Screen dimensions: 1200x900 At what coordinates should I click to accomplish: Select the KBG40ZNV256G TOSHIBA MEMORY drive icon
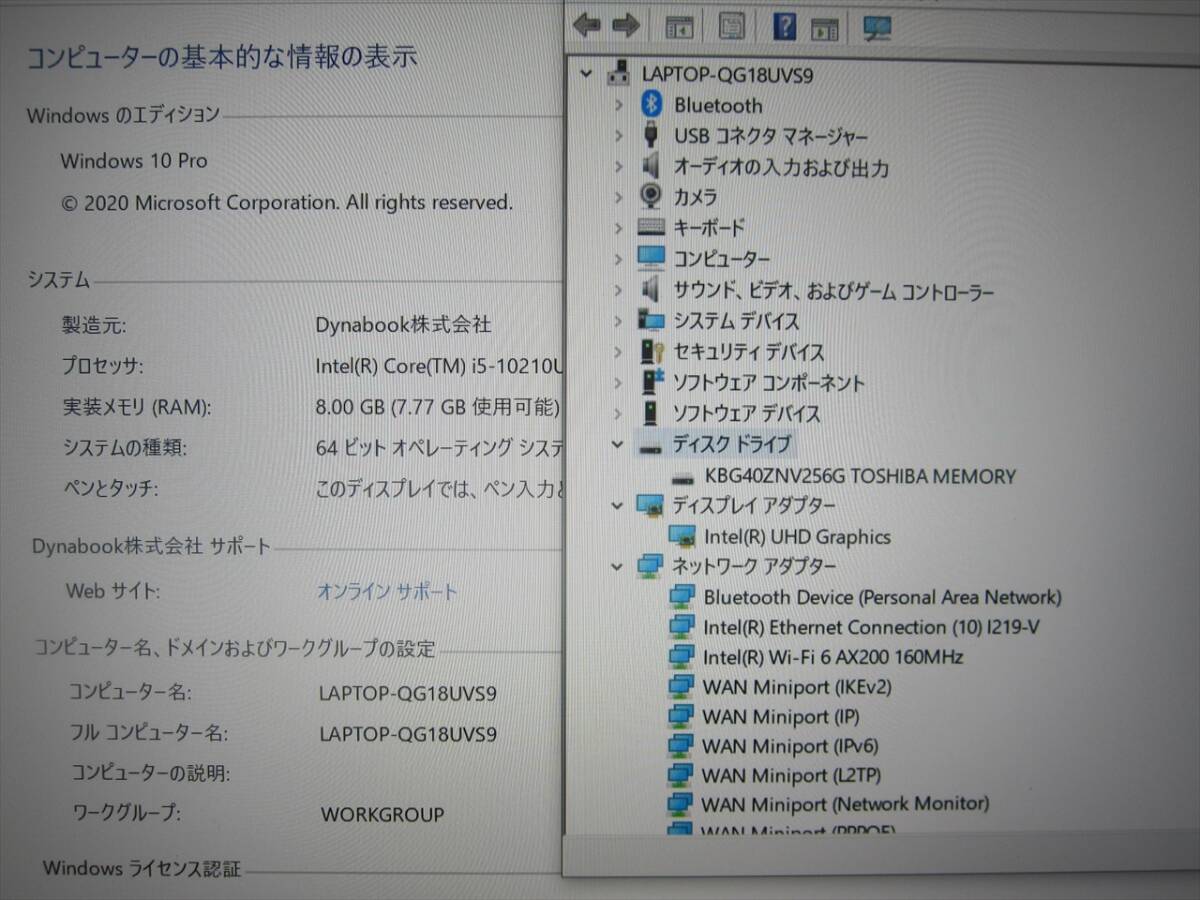point(684,477)
